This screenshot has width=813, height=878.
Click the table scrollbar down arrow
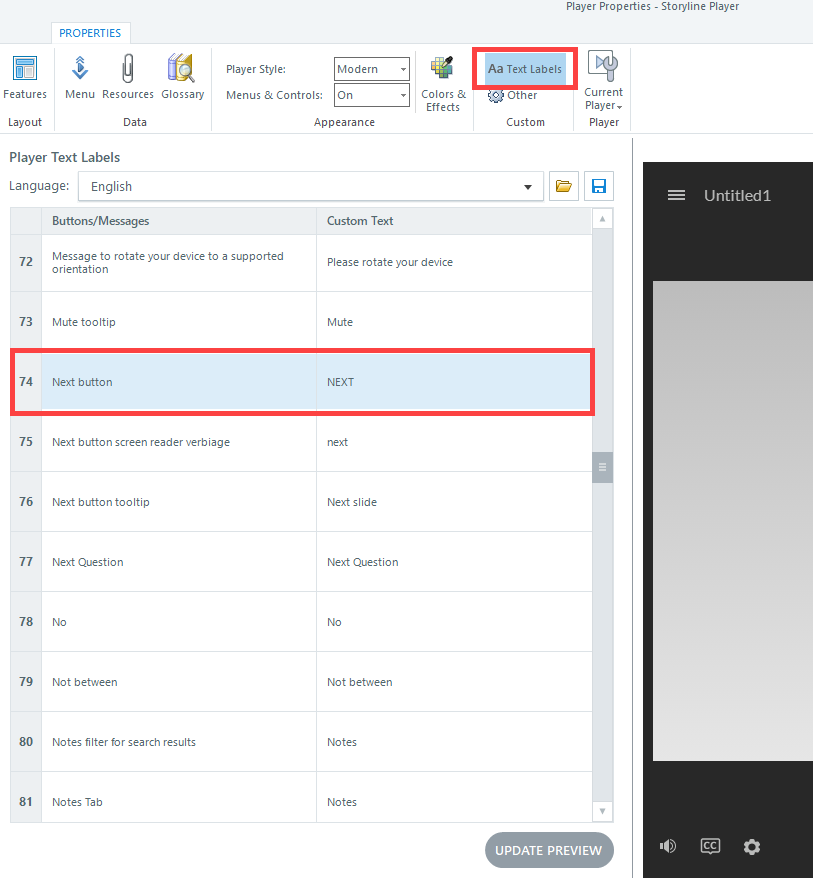602,811
